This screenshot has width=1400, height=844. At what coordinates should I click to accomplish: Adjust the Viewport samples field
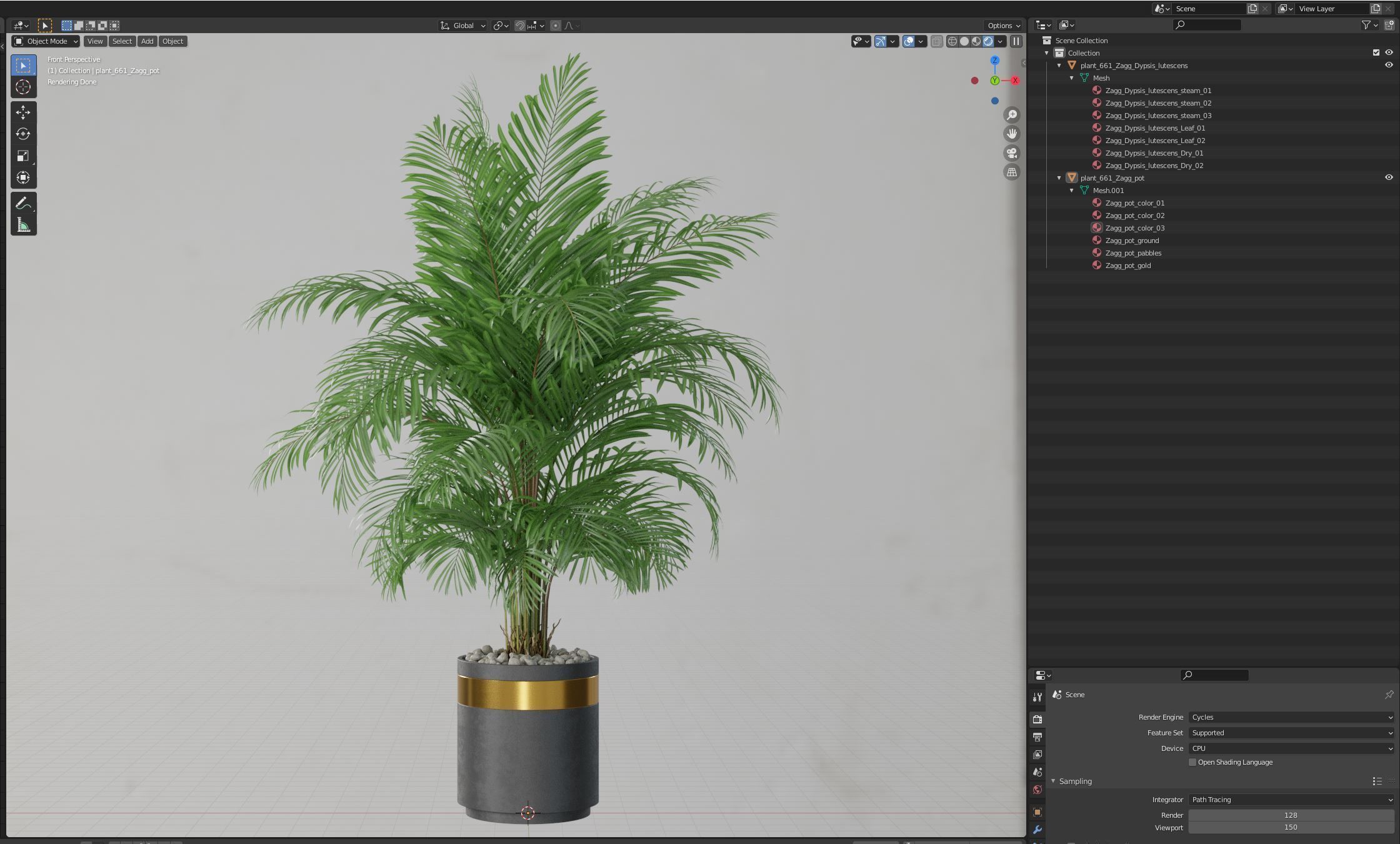tap(1291, 828)
